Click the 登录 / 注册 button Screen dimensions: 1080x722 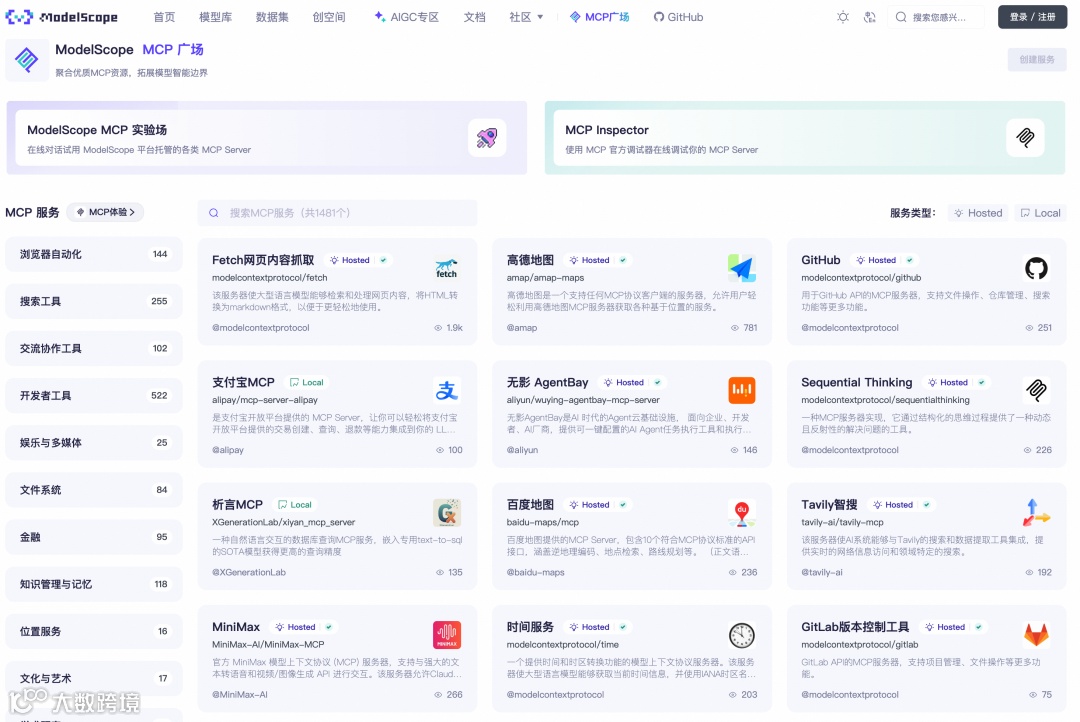point(1032,17)
